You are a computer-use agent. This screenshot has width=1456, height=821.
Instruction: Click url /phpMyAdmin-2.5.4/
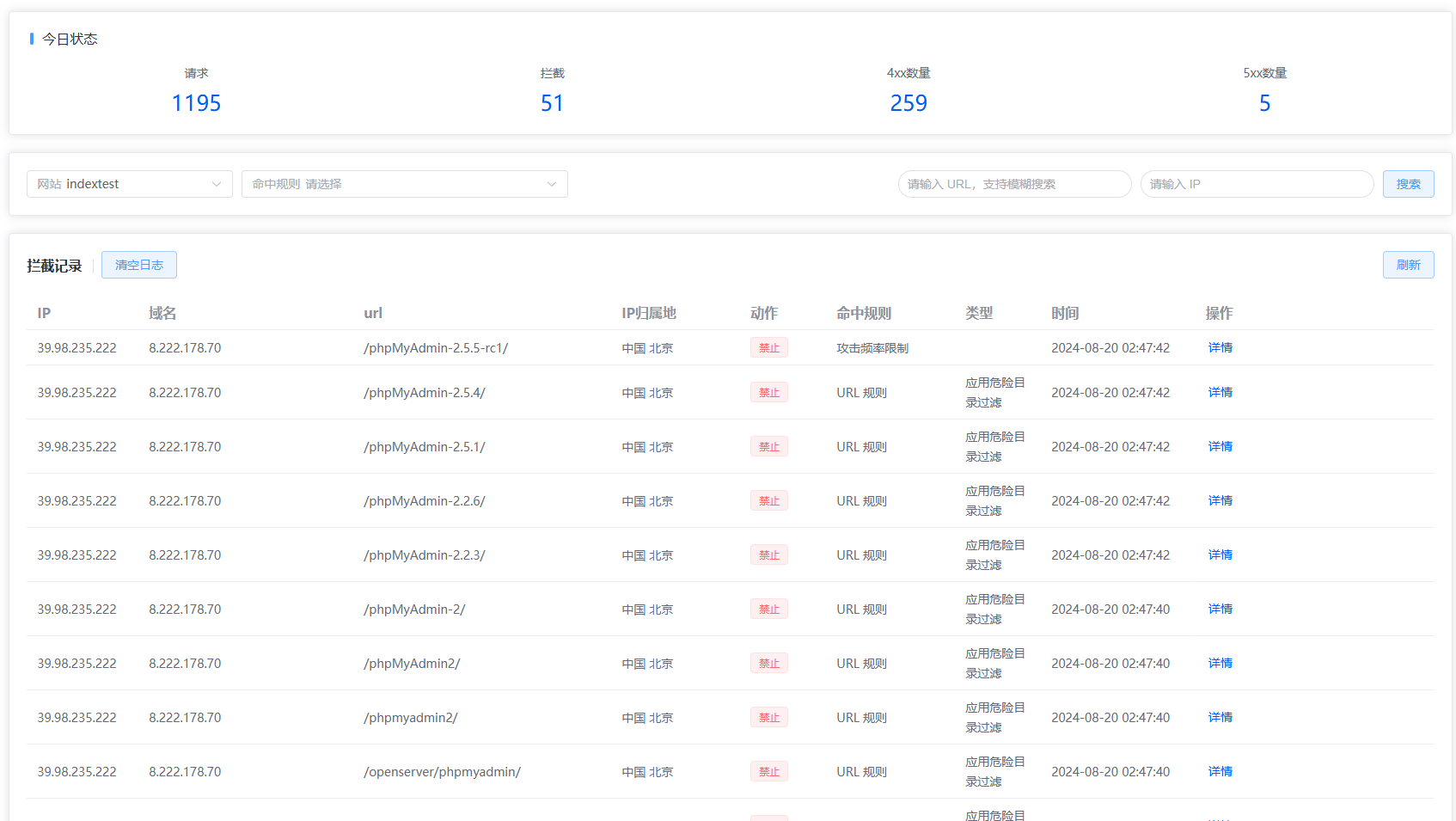point(425,392)
